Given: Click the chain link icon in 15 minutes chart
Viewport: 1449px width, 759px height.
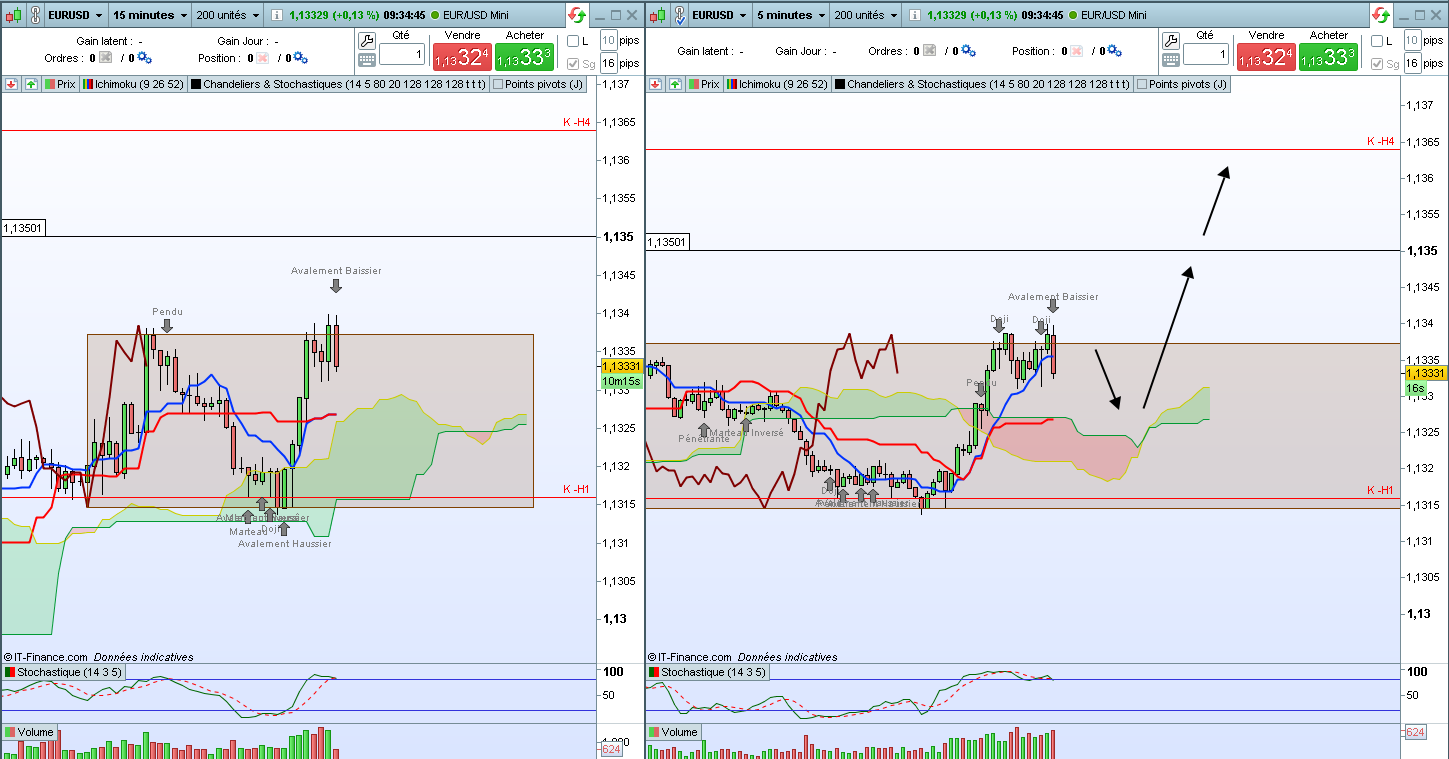Looking at the screenshot, I should click(x=33, y=15).
